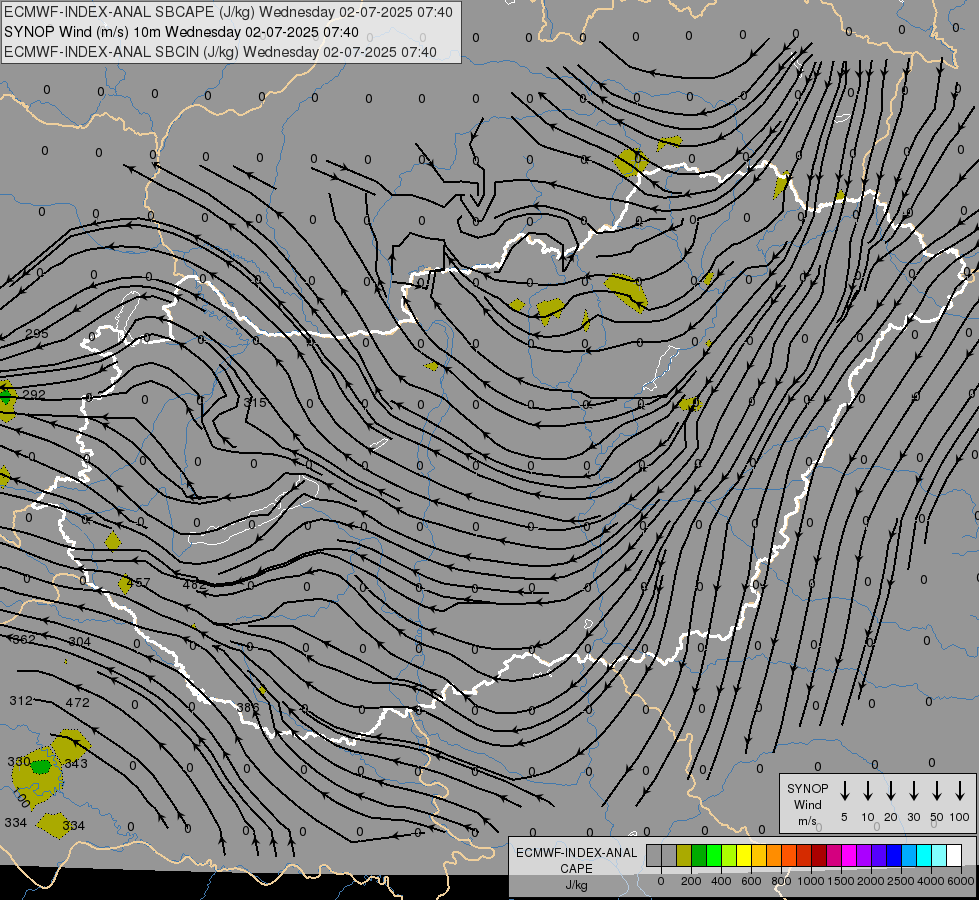Screen dimensions: 979x900
Task: Click the 'ECMWF-INDEX-ANAL CAPE J/kg' legend label
Action: pos(576,868)
